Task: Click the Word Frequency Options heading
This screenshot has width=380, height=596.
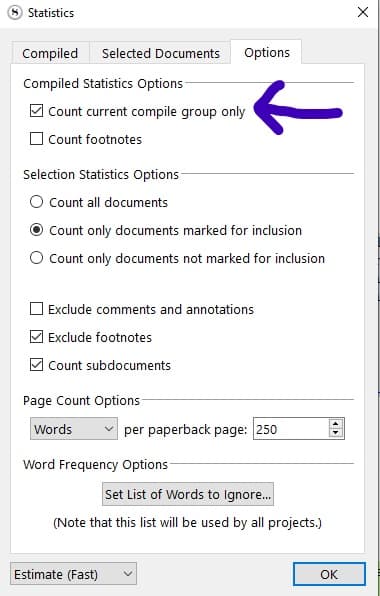Action: point(95,464)
